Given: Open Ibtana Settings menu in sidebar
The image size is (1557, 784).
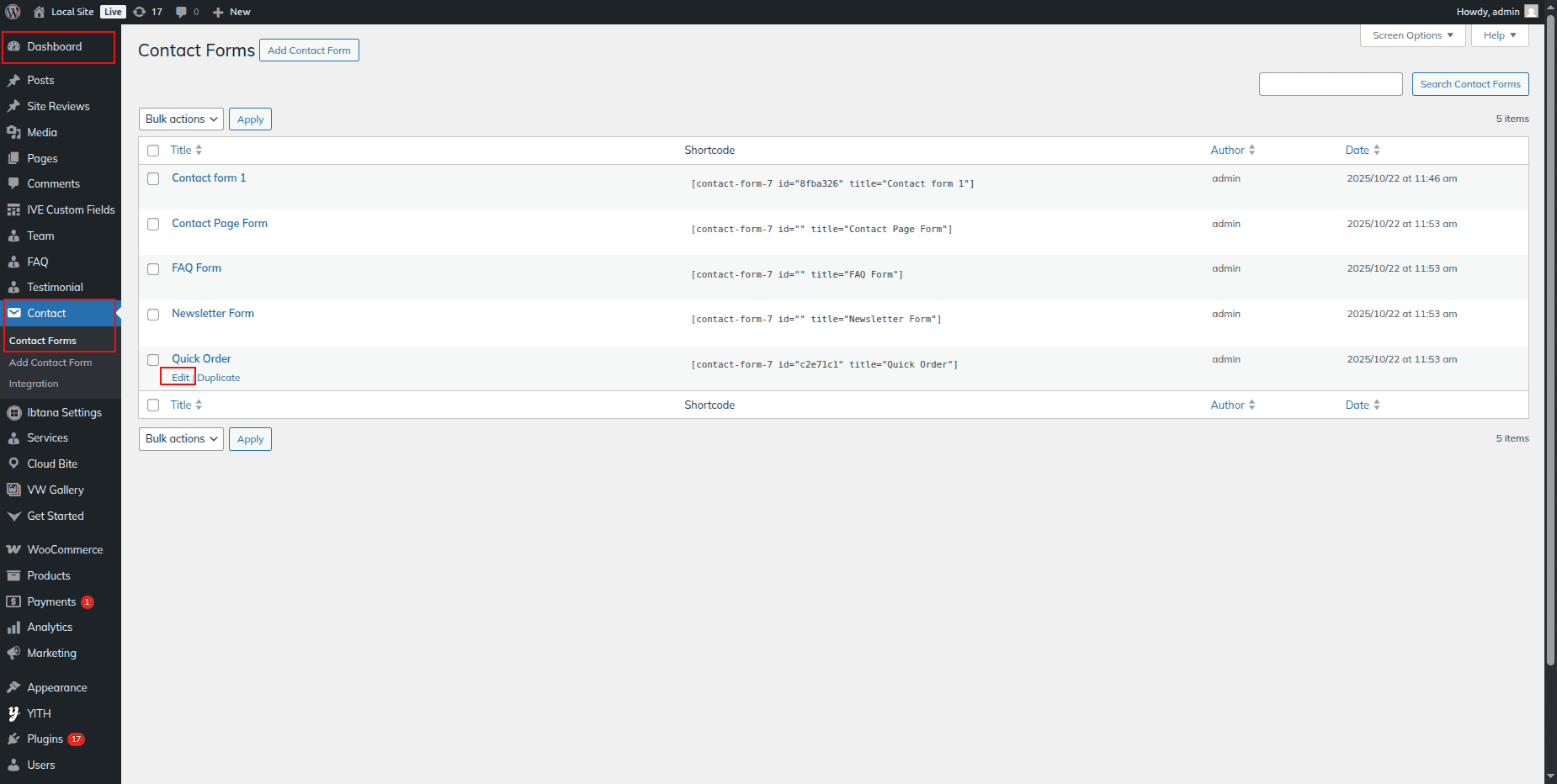Looking at the screenshot, I should click(x=64, y=412).
